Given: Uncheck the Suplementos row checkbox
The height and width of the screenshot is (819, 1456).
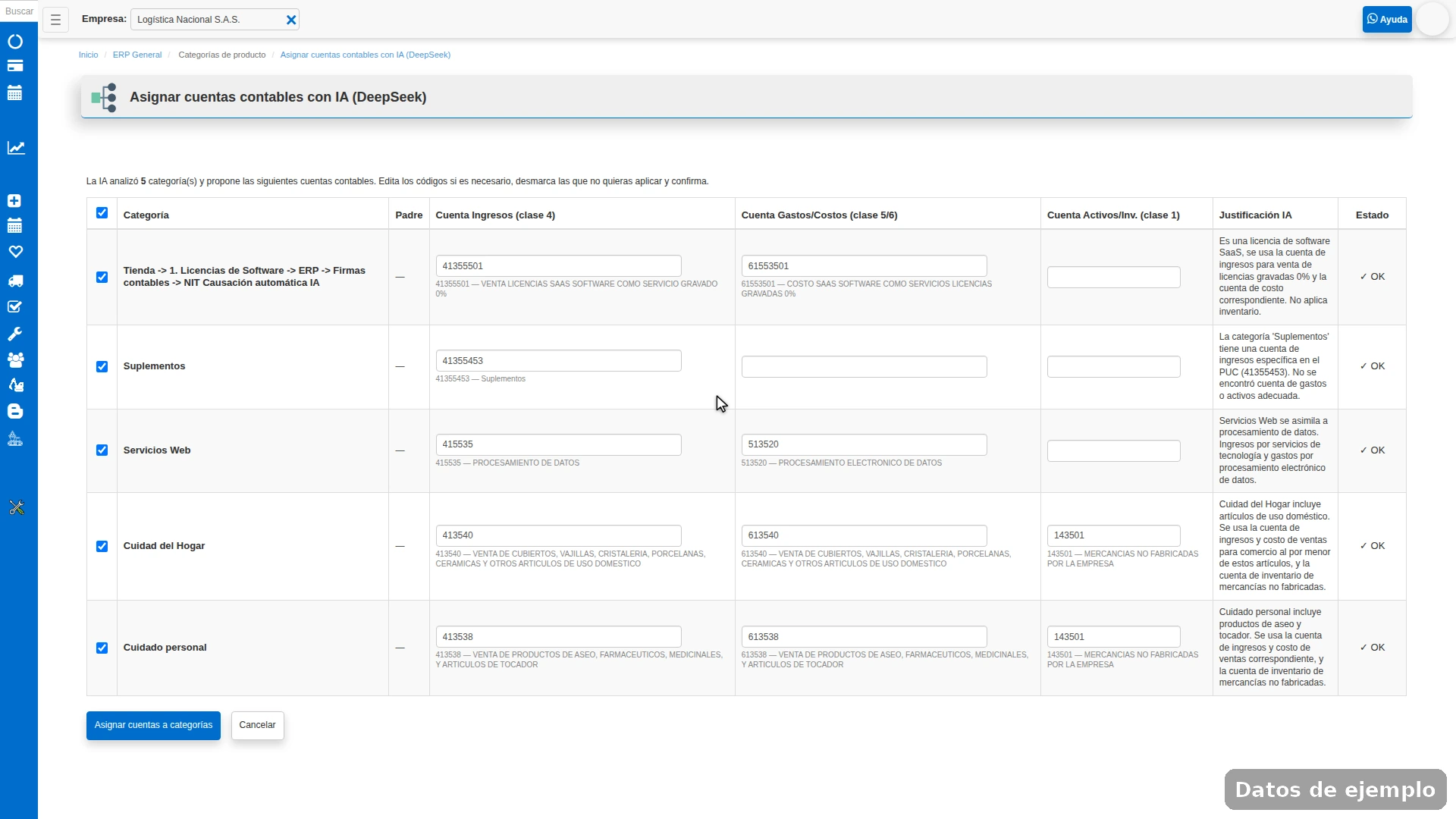Looking at the screenshot, I should click(102, 367).
